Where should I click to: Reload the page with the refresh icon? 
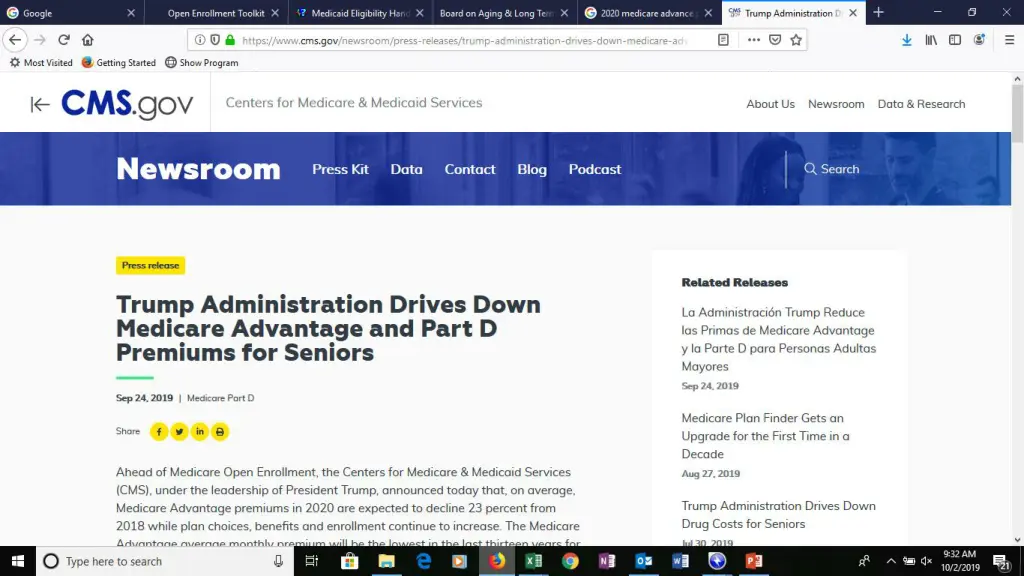[x=63, y=40]
